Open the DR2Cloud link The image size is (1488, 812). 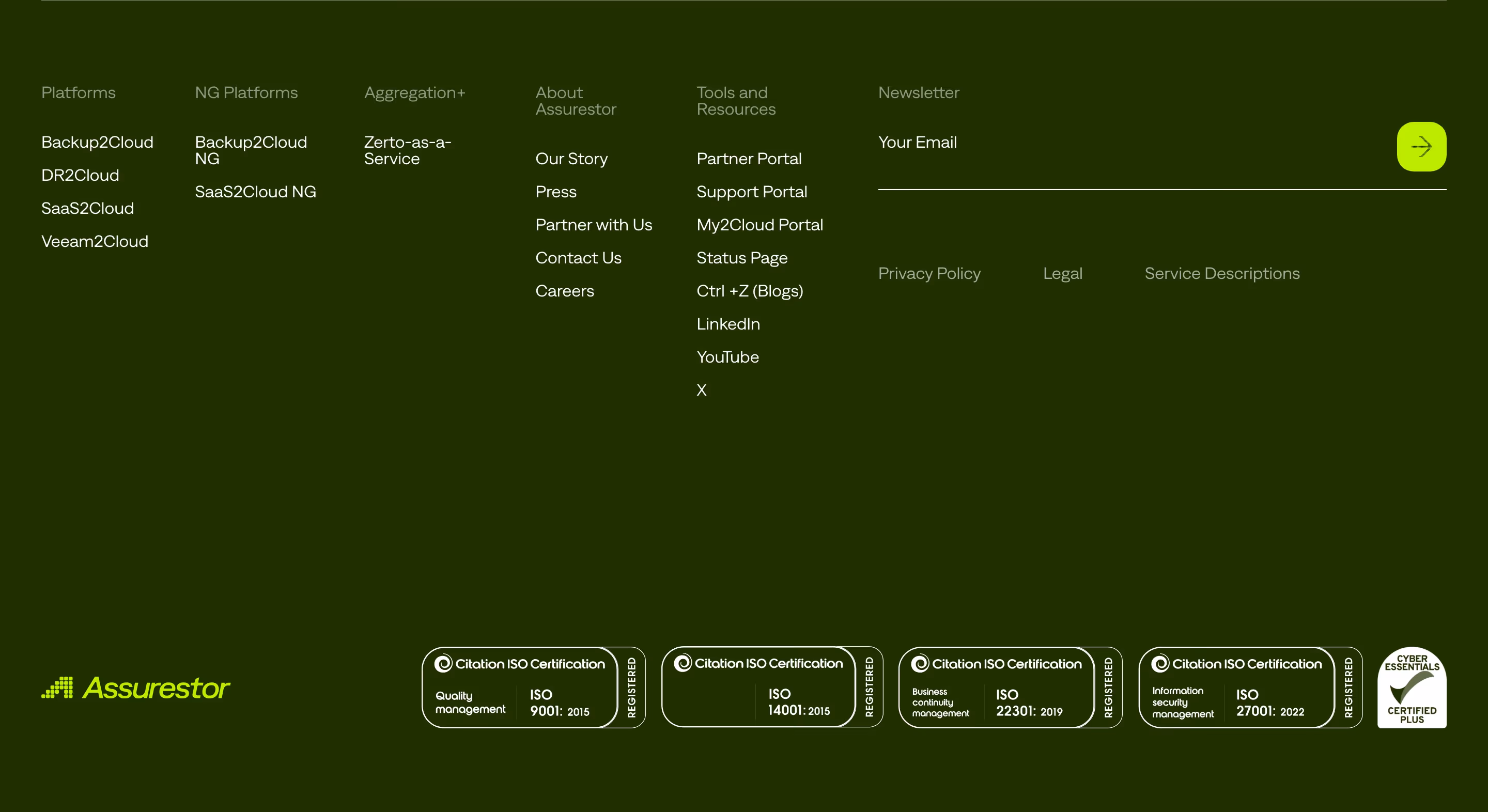80,176
